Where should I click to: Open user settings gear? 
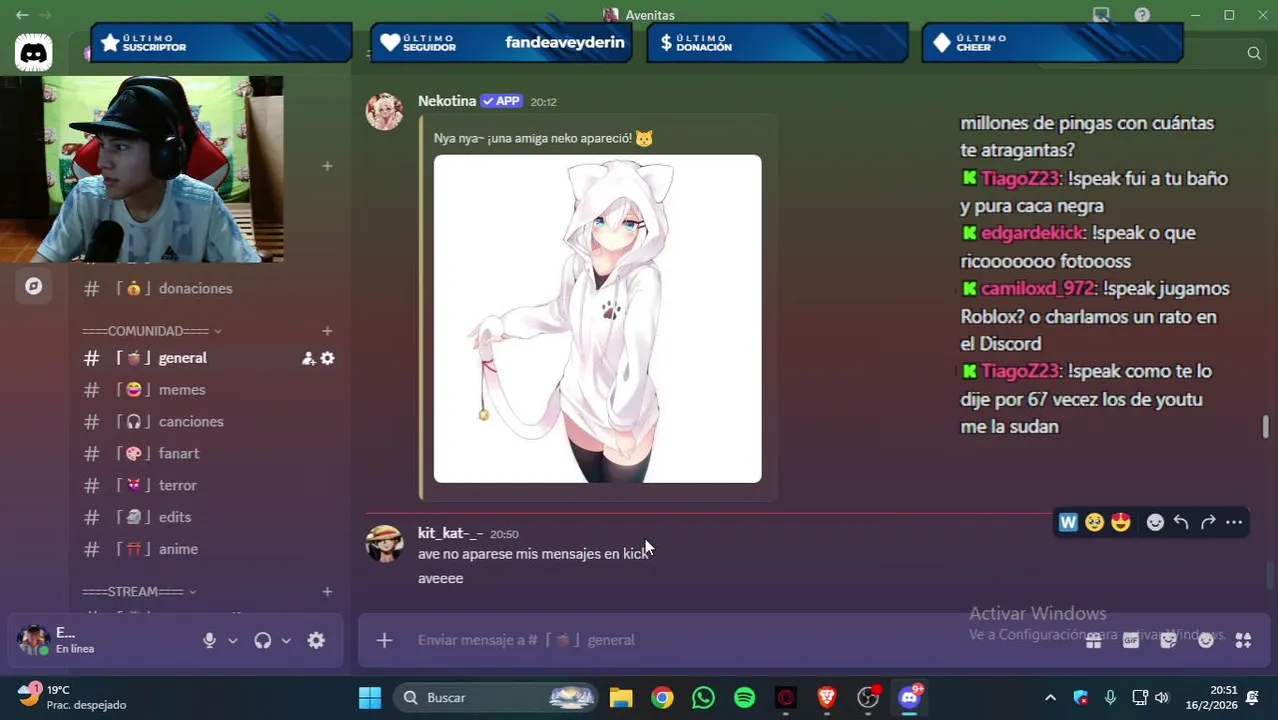(316, 641)
